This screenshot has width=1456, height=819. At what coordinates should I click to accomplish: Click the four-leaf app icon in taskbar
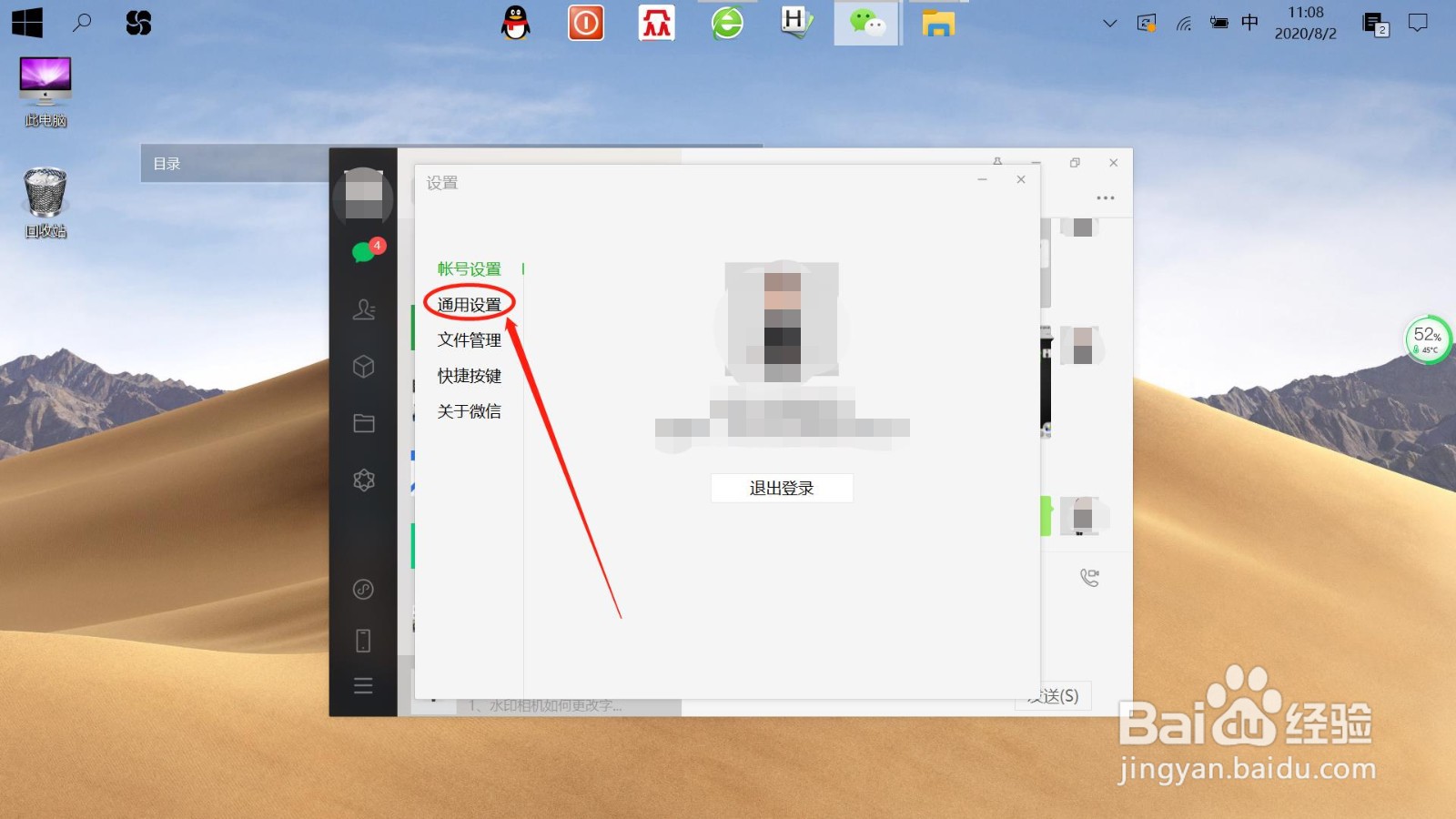click(138, 23)
